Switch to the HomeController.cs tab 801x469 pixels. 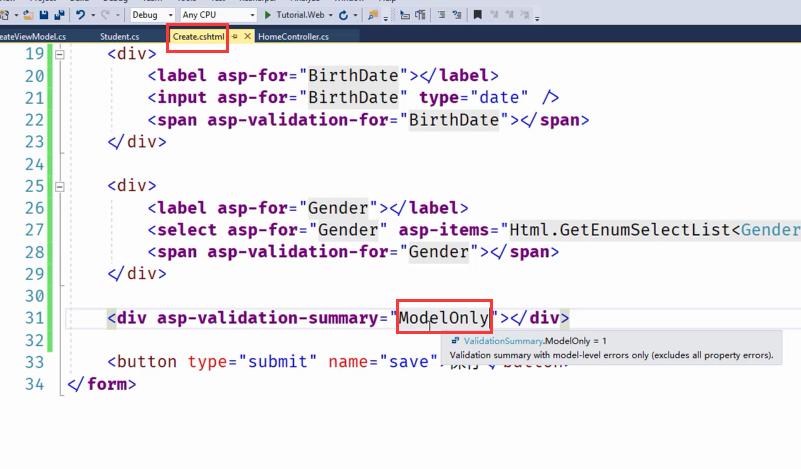coord(293,36)
